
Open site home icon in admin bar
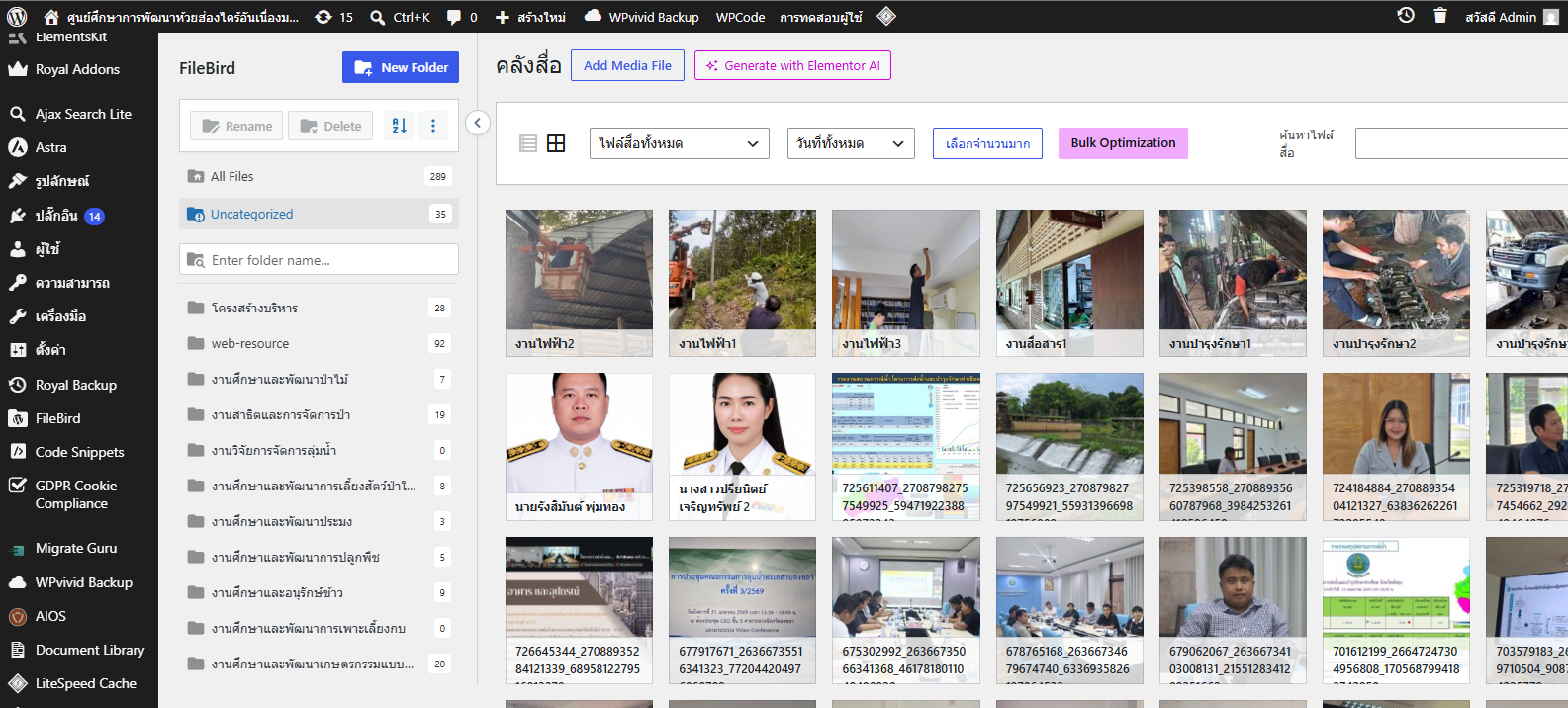tap(51, 17)
